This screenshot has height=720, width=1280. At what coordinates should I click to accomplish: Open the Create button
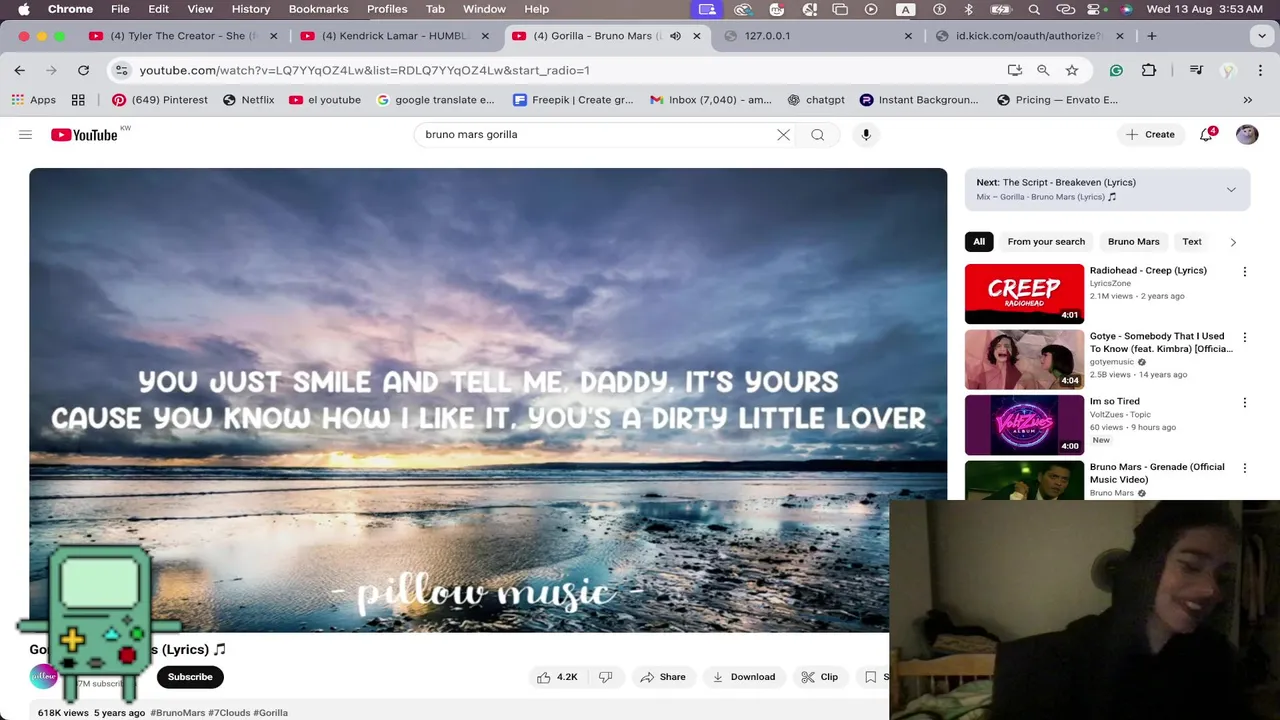(1150, 134)
